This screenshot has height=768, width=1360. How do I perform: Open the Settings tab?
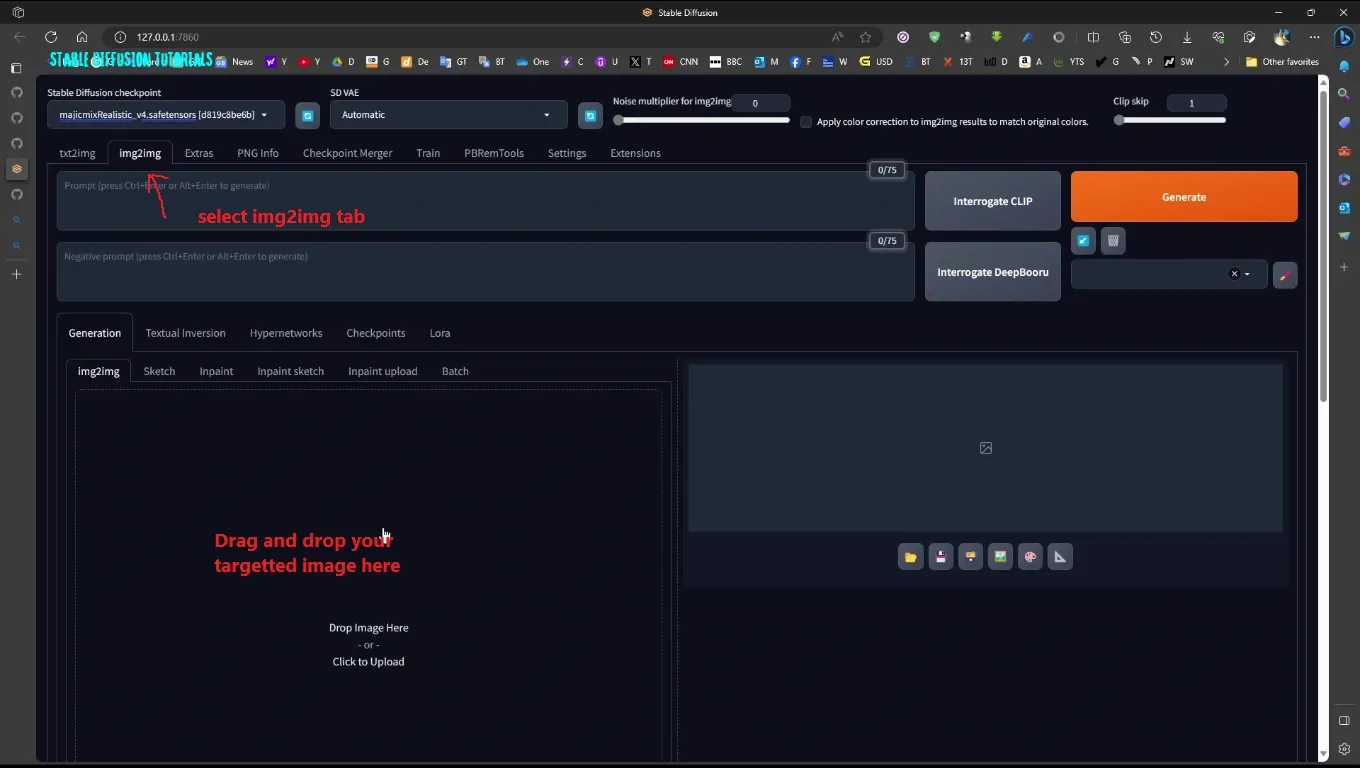tap(567, 153)
